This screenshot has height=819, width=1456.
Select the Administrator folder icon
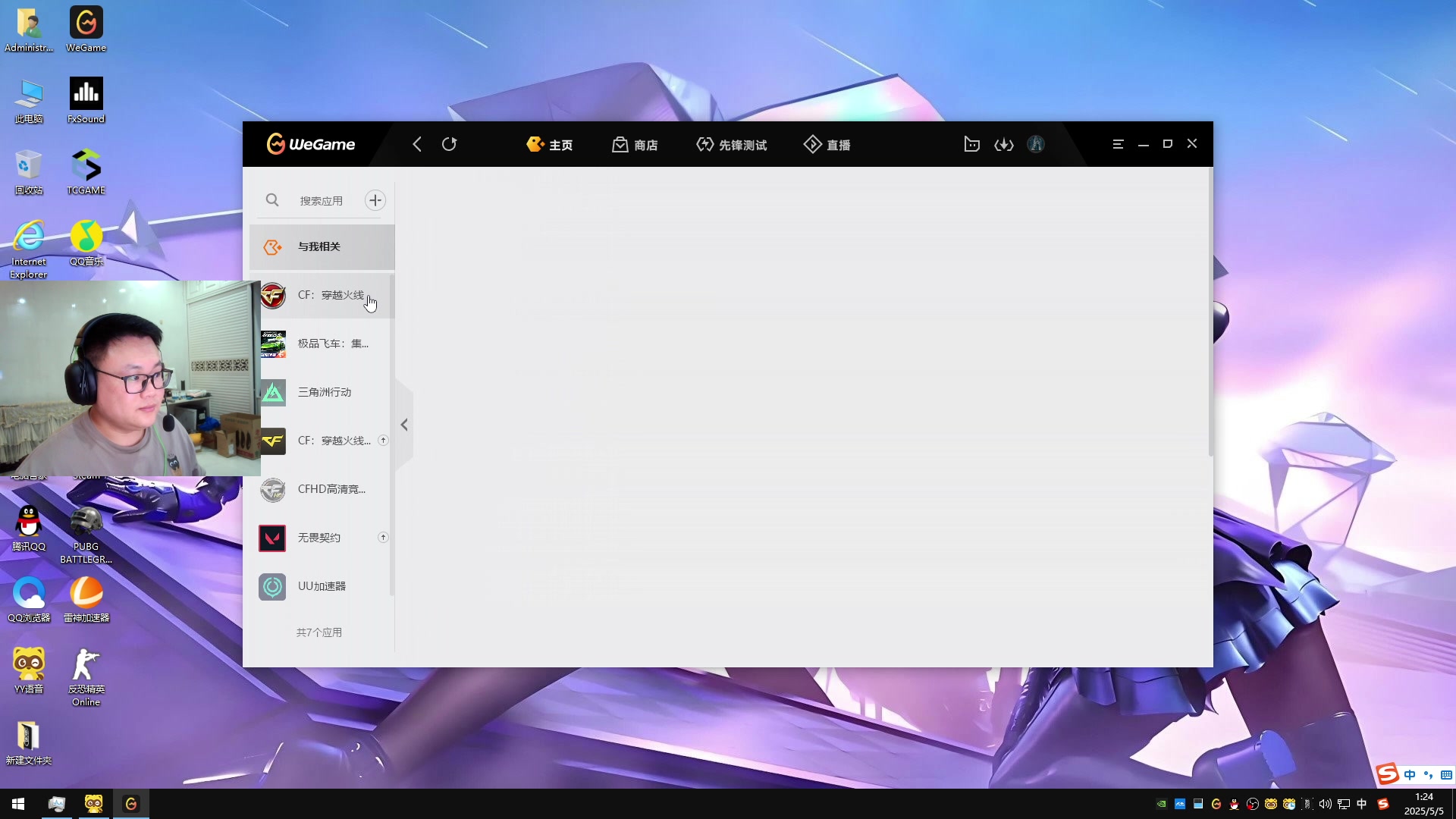(x=29, y=30)
